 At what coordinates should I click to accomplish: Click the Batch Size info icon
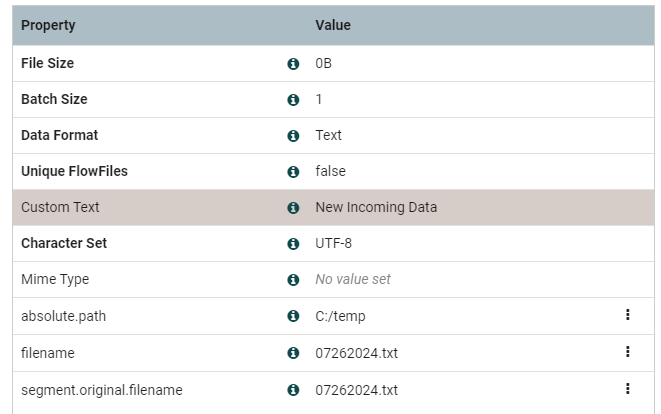tap(293, 100)
